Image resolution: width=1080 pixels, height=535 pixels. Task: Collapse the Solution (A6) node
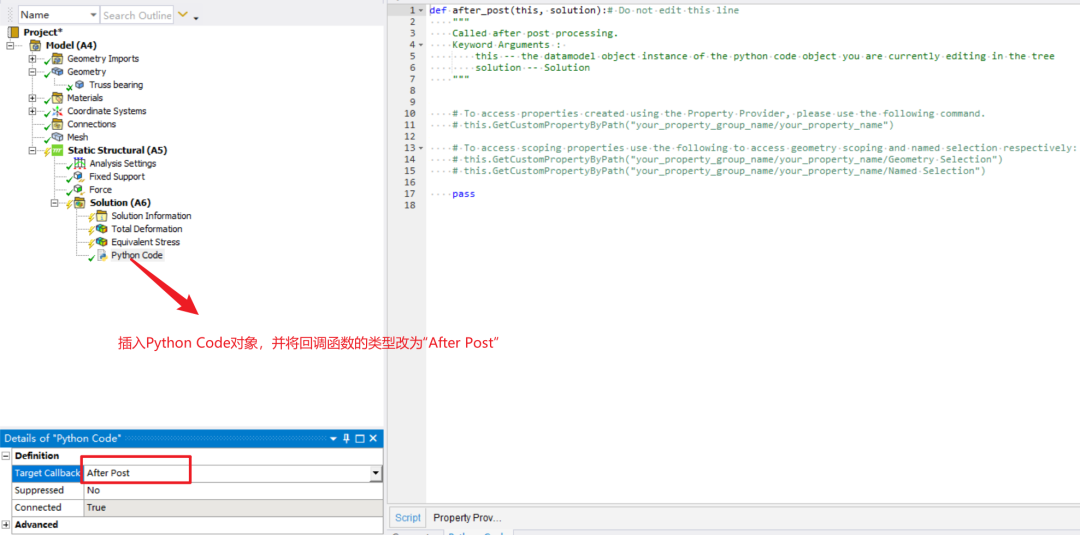point(54,202)
